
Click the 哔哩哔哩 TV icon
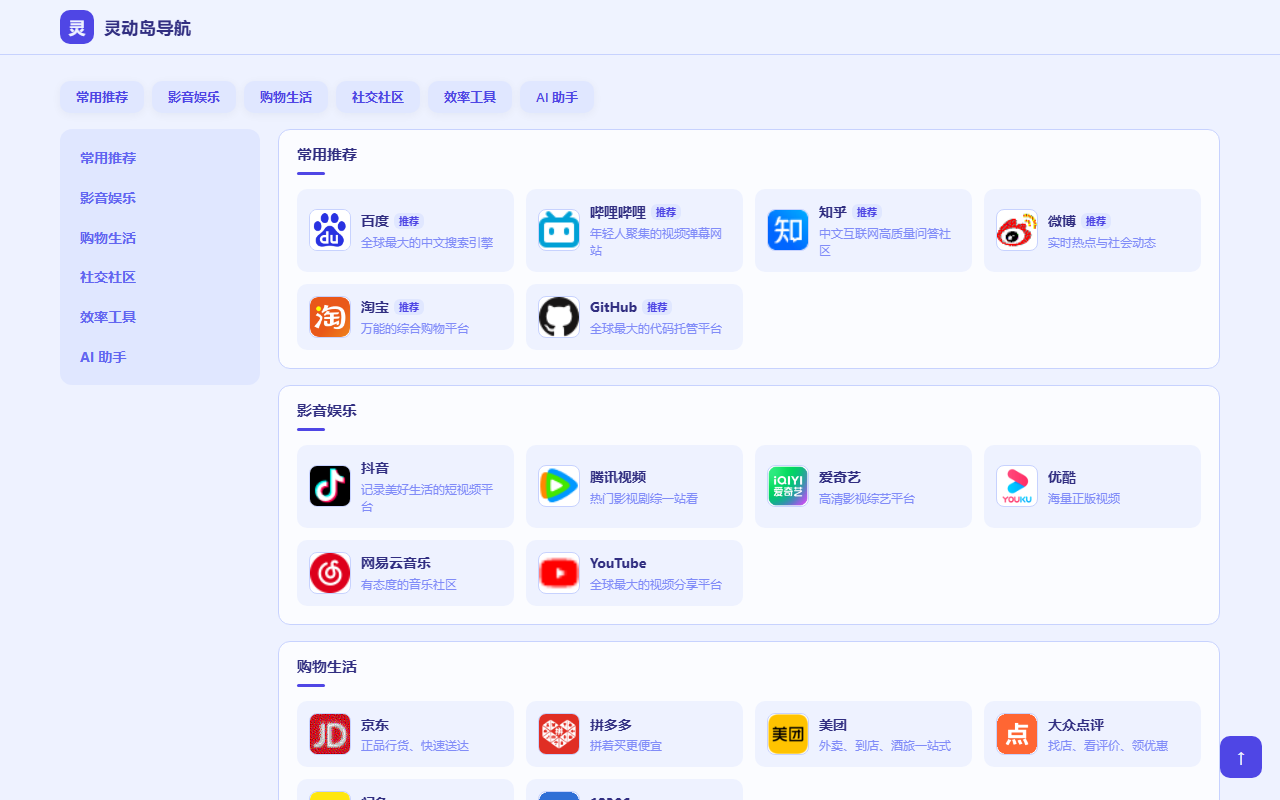tap(559, 230)
